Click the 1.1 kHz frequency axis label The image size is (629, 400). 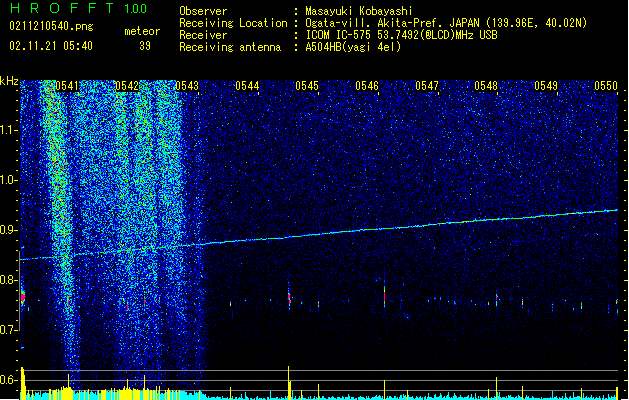[9, 130]
